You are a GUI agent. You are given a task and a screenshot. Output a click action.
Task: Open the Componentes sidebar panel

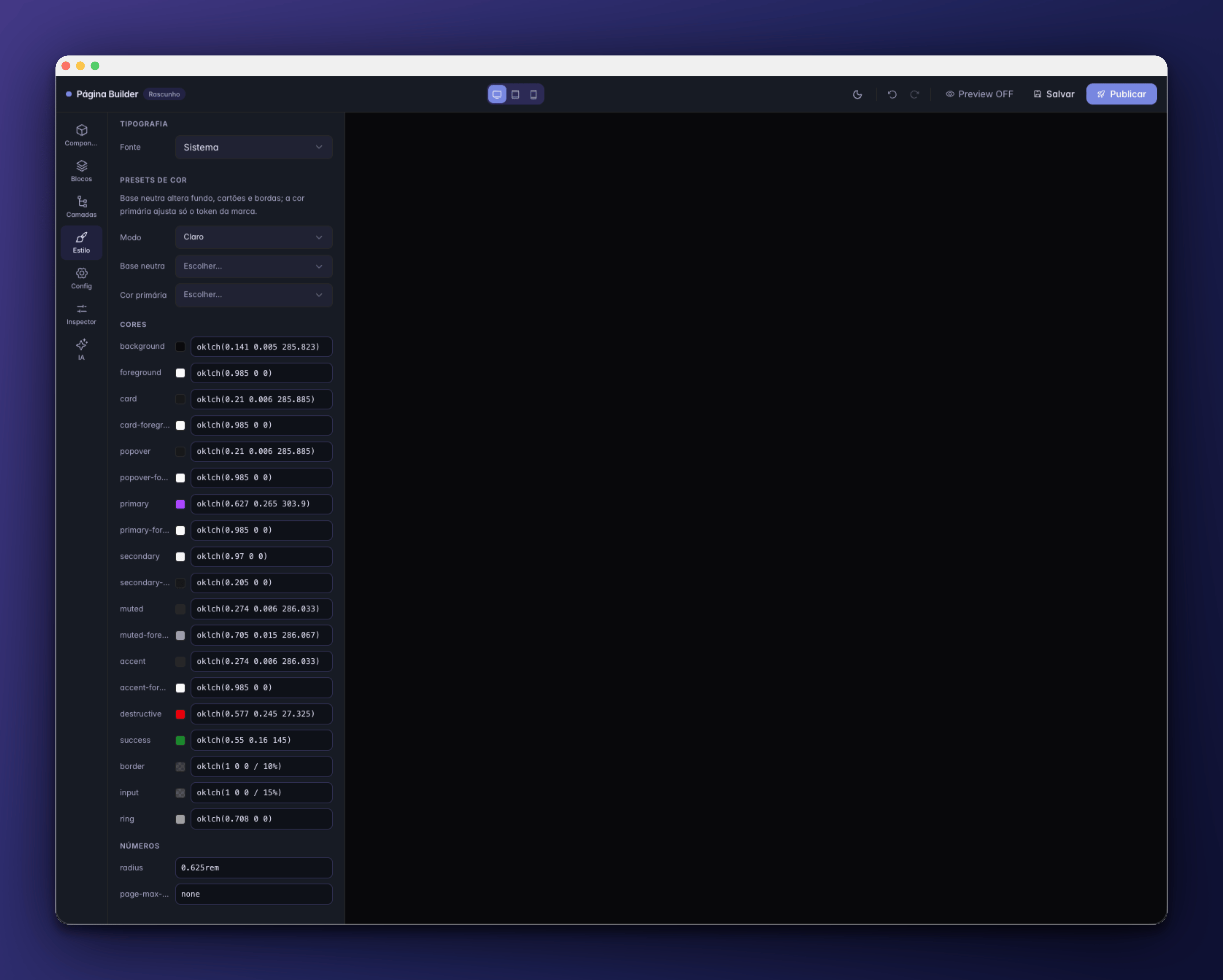81,136
